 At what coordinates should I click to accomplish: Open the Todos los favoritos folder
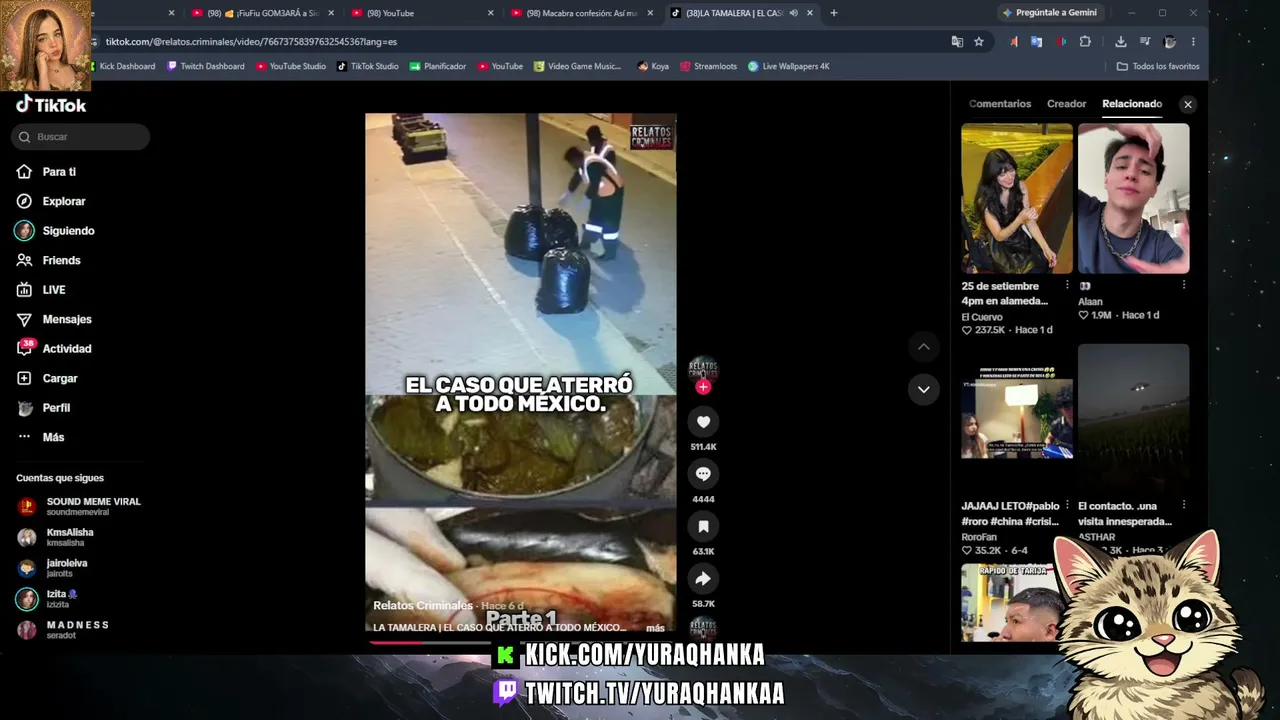click(1158, 66)
